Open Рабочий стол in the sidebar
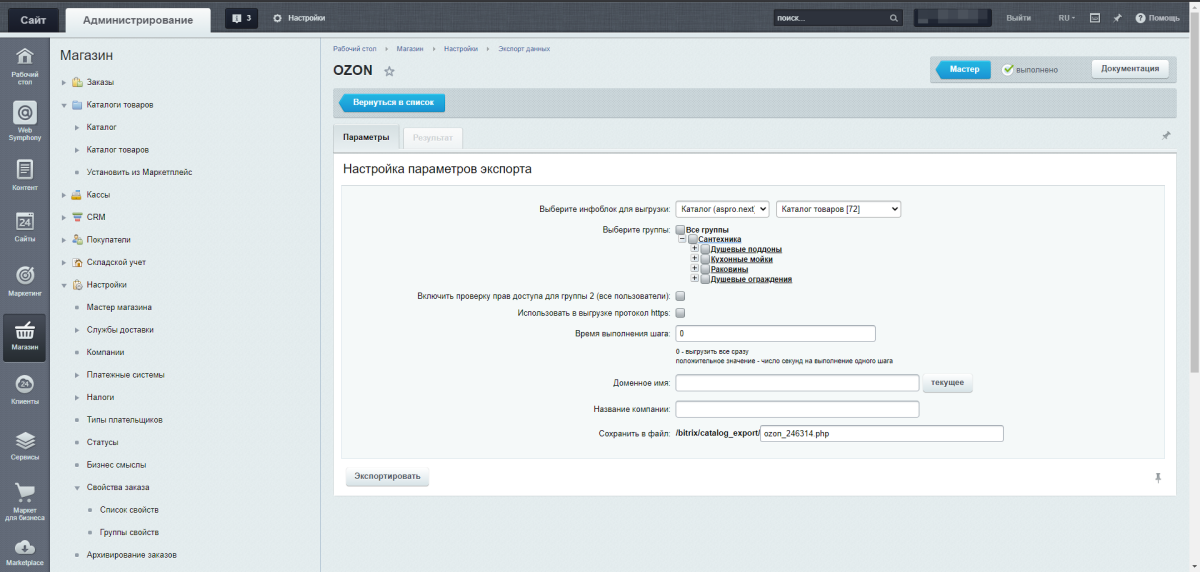Screen dimensions: 1200x572 coord(25,62)
